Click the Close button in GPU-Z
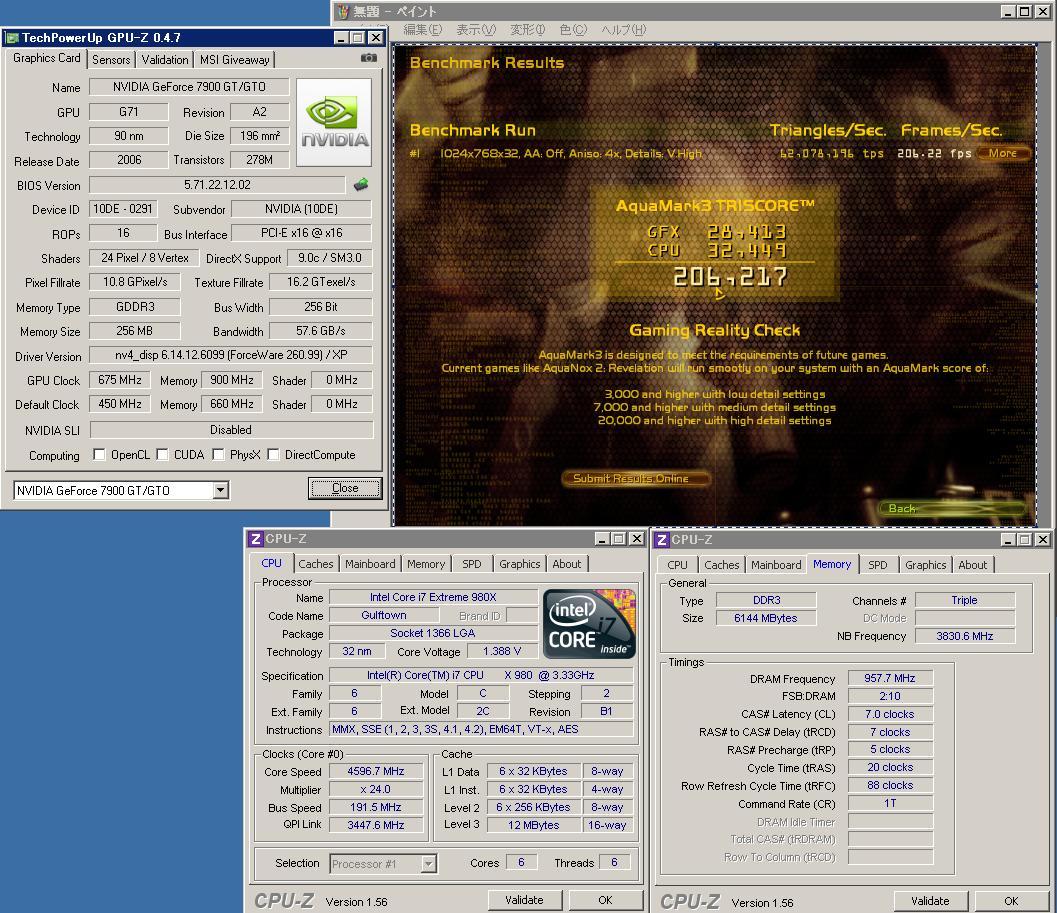Image resolution: width=1057 pixels, height=913 pixels. point(344,488)
